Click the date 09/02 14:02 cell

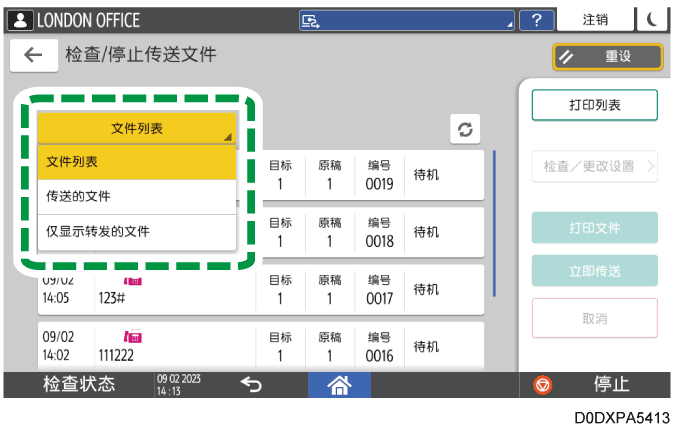pyautogui.click(x=58, y=346)
